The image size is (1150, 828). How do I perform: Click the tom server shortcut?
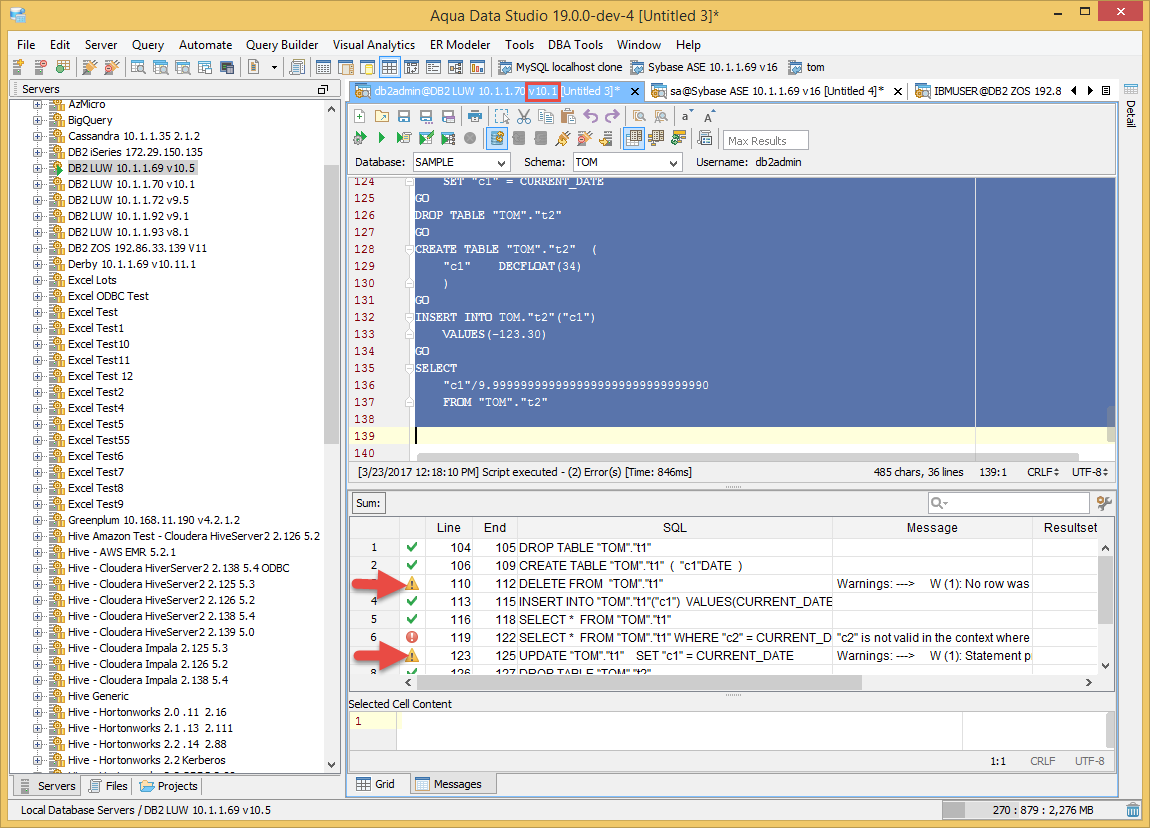807,67
